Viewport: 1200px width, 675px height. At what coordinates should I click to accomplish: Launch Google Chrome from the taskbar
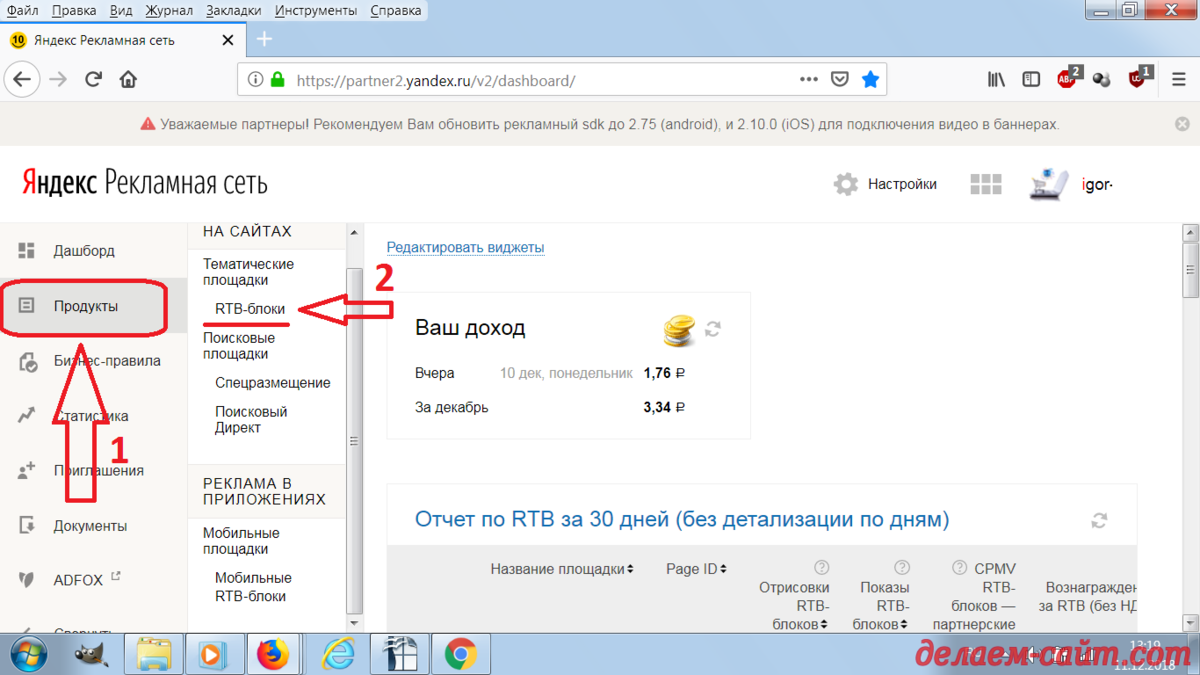coord(460,654)
